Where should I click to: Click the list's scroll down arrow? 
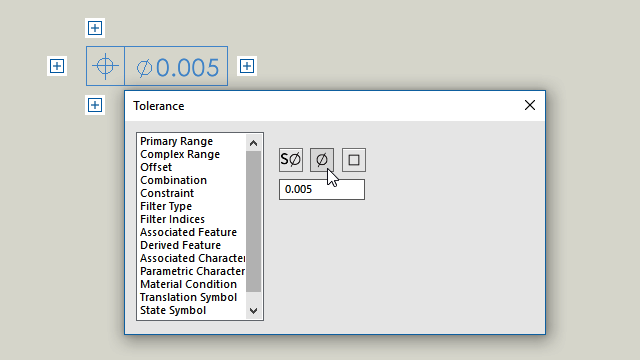253,311
